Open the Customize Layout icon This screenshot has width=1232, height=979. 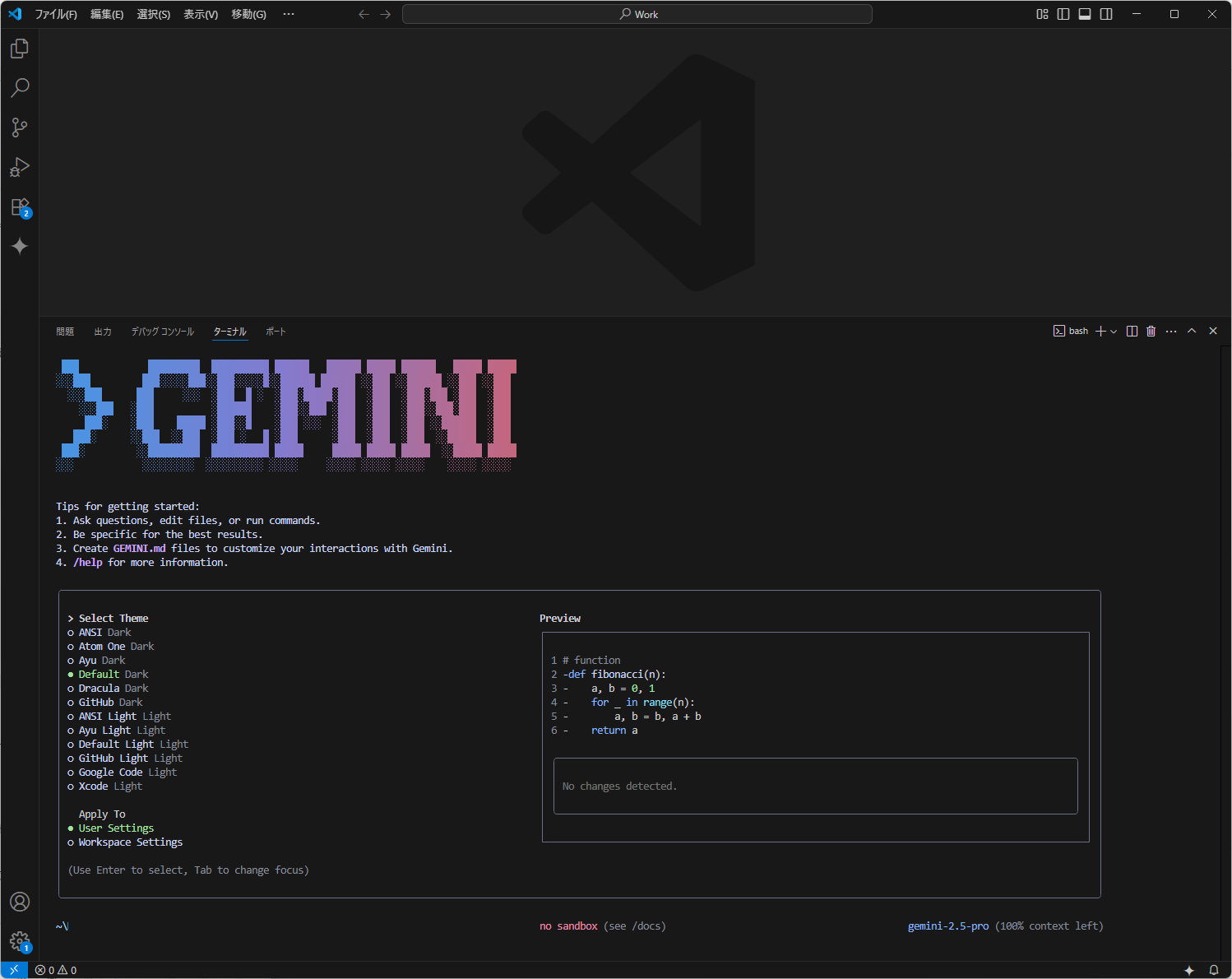point(1042,14)
